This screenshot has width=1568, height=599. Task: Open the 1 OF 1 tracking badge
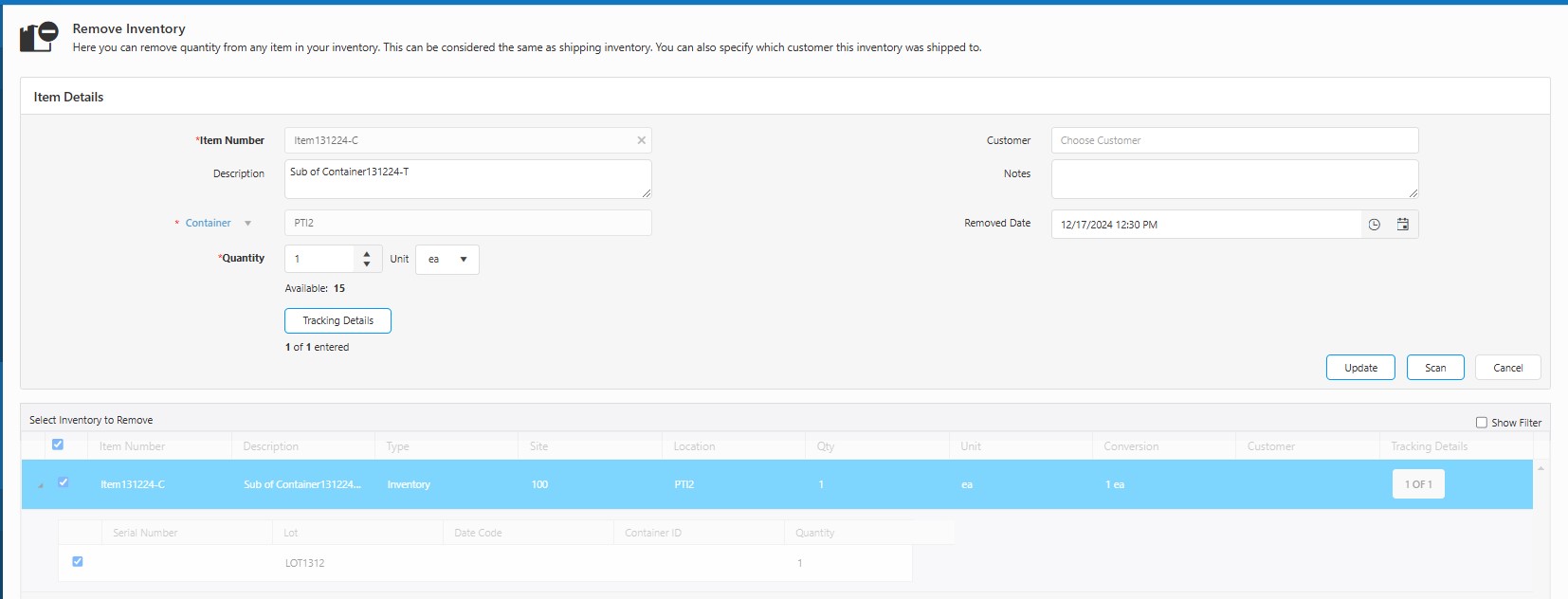point(1417,484)
